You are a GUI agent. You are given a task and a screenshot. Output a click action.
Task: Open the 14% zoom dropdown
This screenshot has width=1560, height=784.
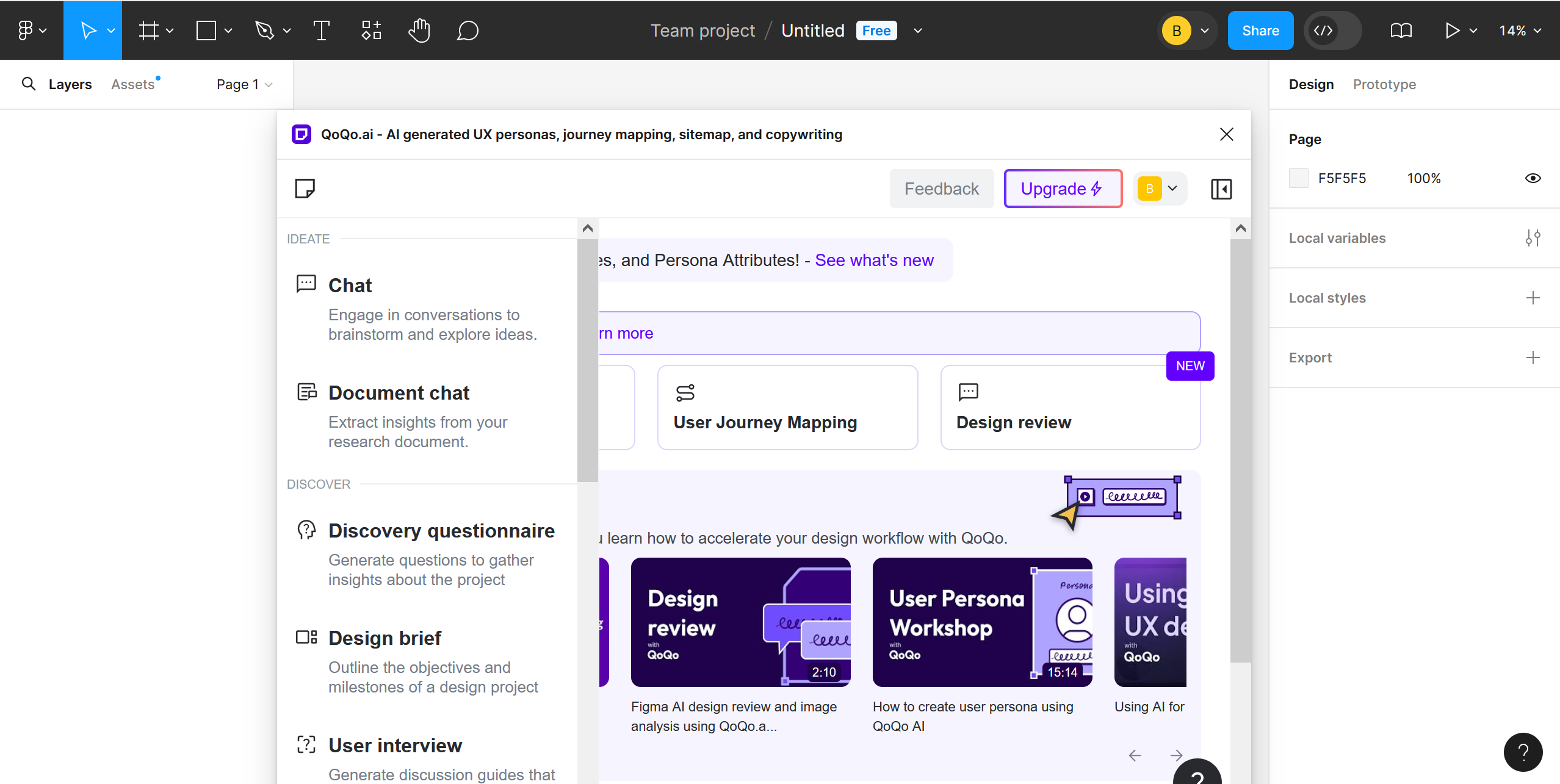coord(1520,31)
